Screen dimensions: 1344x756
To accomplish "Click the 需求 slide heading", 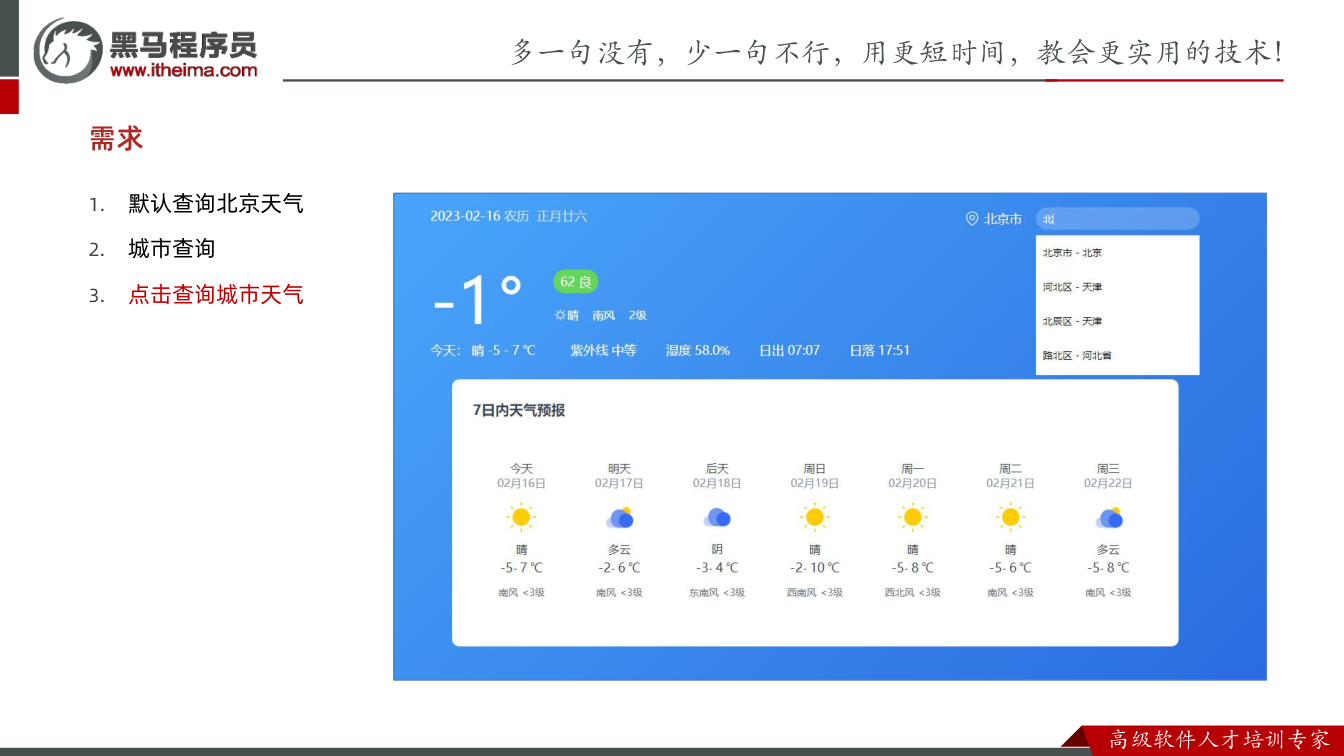I will 116,138.
